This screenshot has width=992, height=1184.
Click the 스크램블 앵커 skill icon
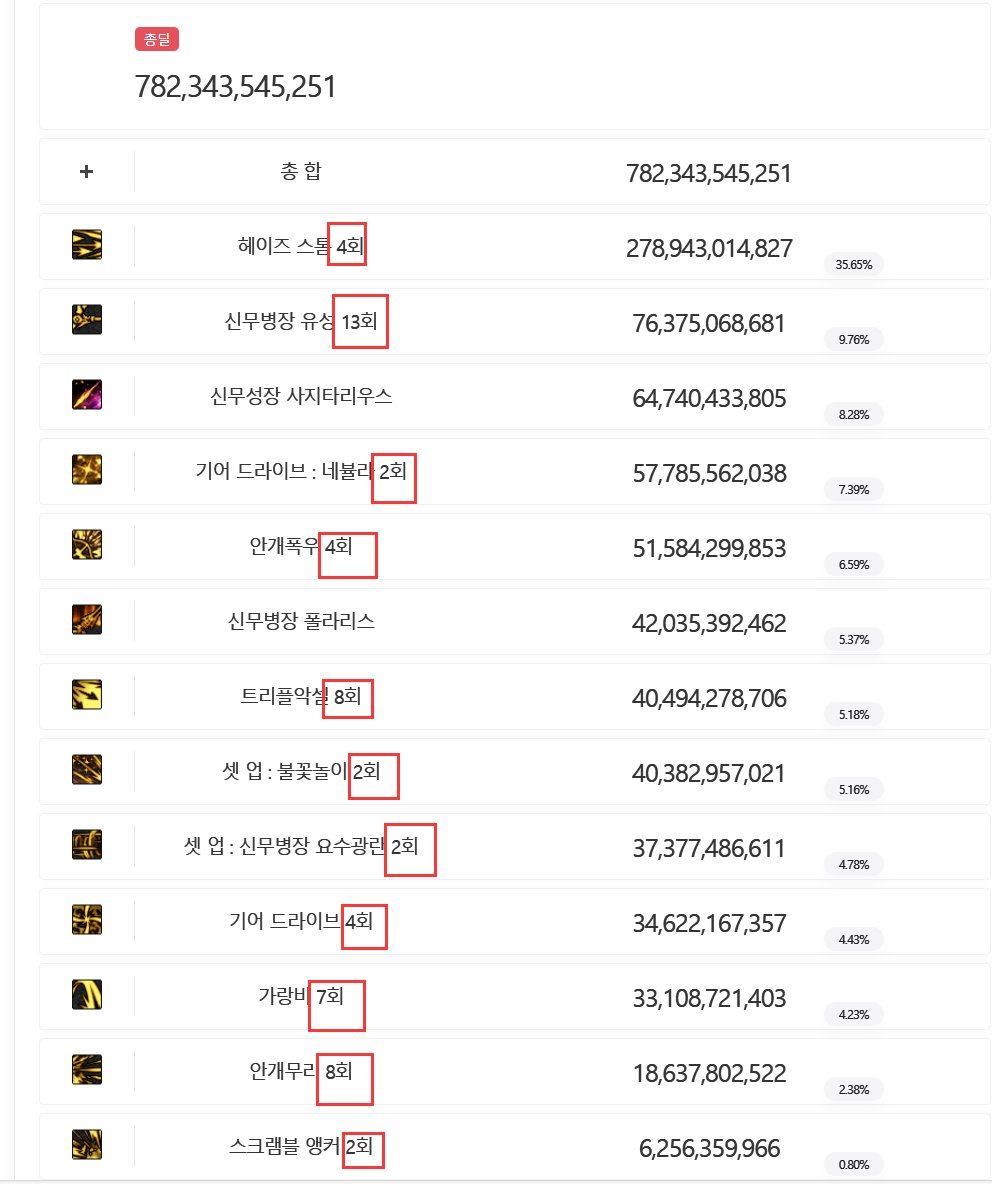coord(87,1145)
